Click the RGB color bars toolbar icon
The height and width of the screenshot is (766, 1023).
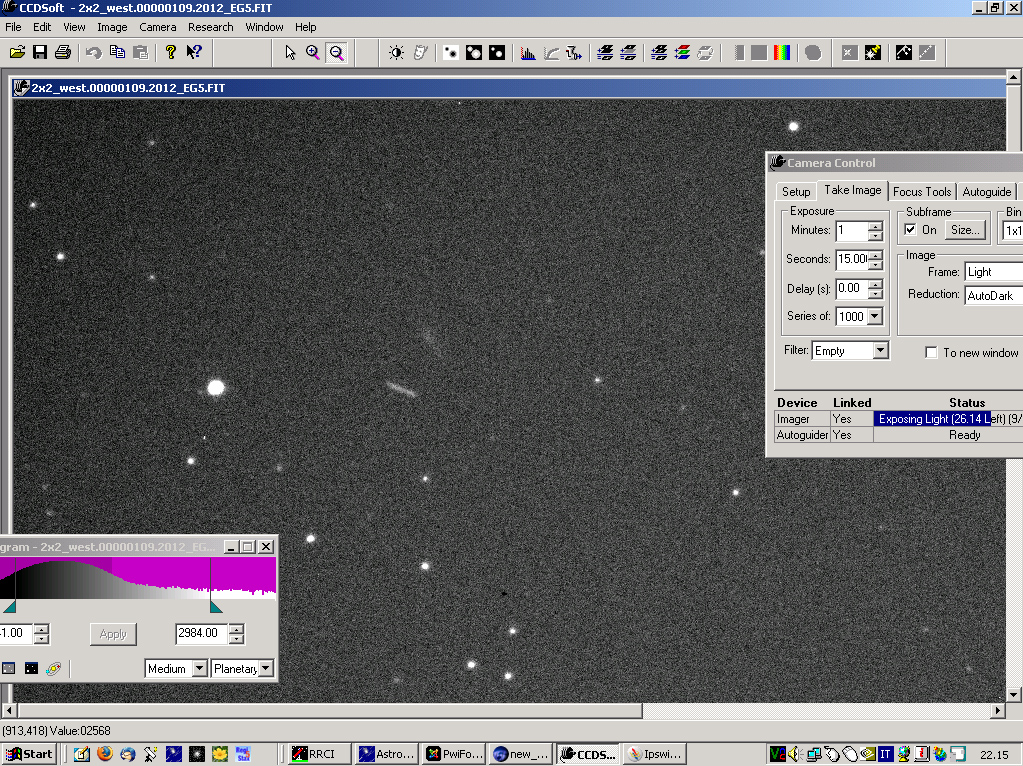[x=783, y=52]
